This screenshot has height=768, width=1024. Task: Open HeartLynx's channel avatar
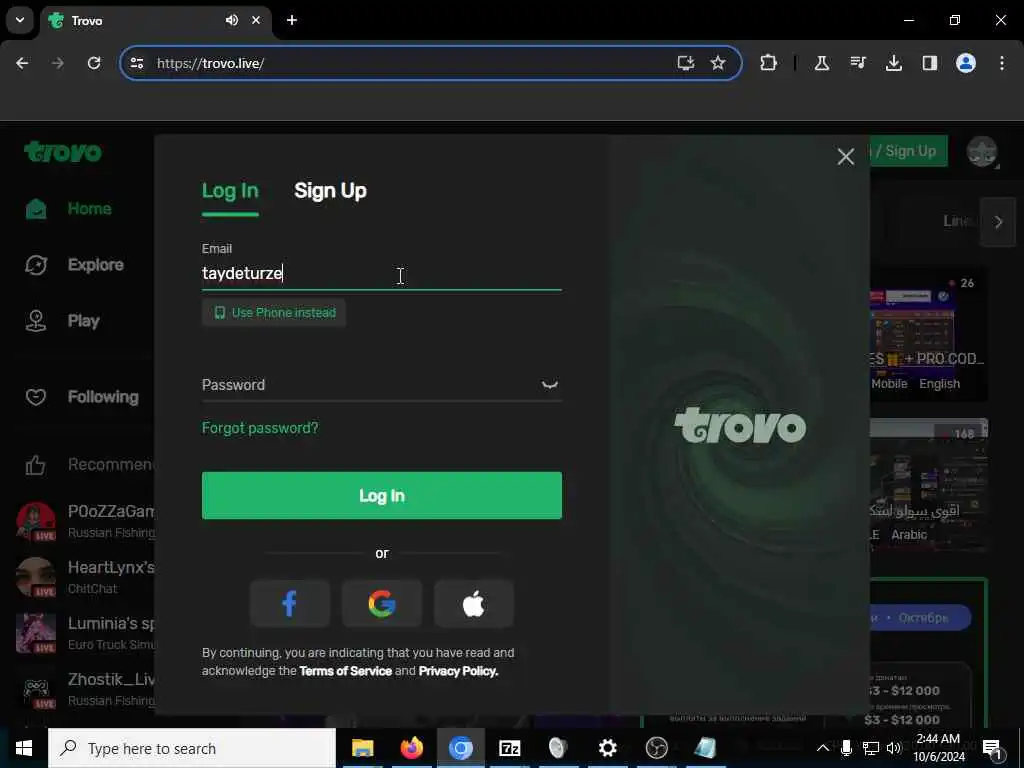point(36,577)
